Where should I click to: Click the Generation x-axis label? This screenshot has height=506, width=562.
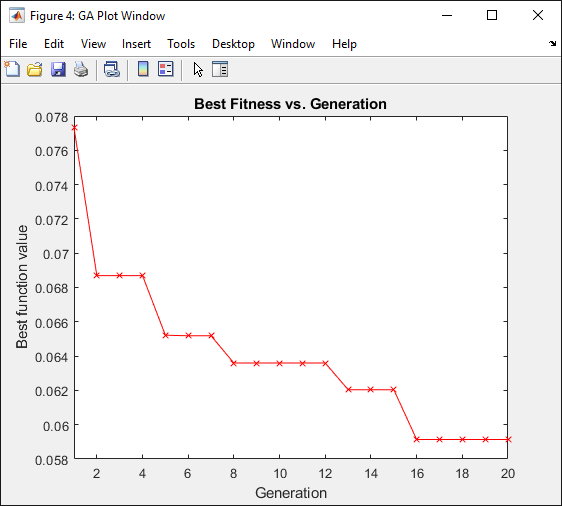[x=291, y=493]
